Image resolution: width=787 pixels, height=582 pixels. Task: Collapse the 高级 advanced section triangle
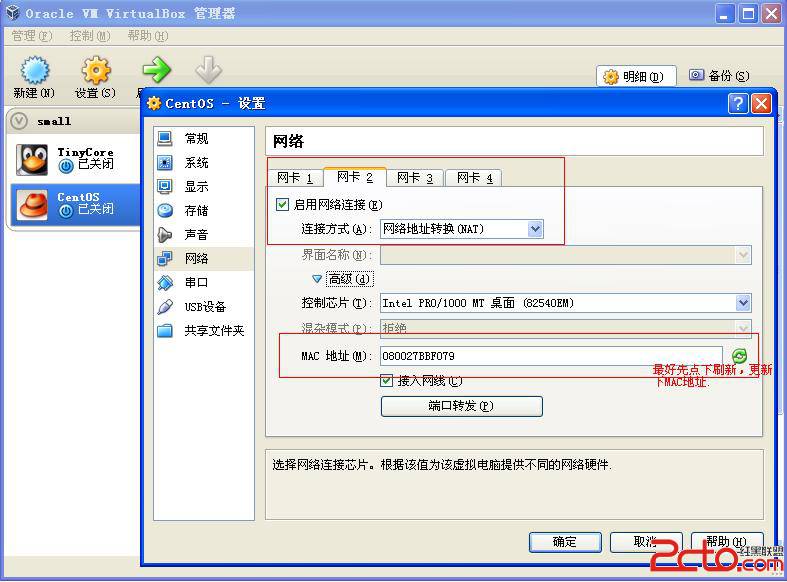317,278
